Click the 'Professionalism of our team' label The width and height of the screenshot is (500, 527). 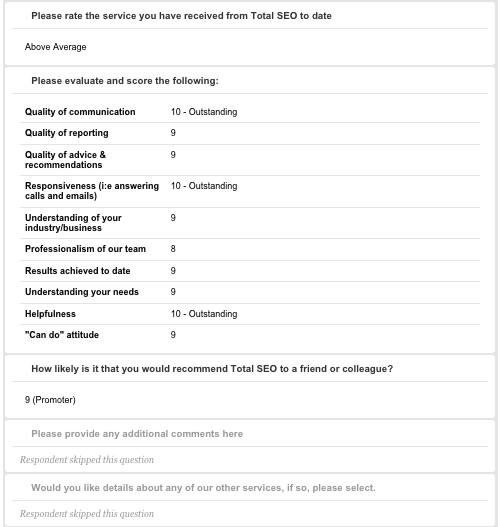pyautogui.click(x=85, y=249)
